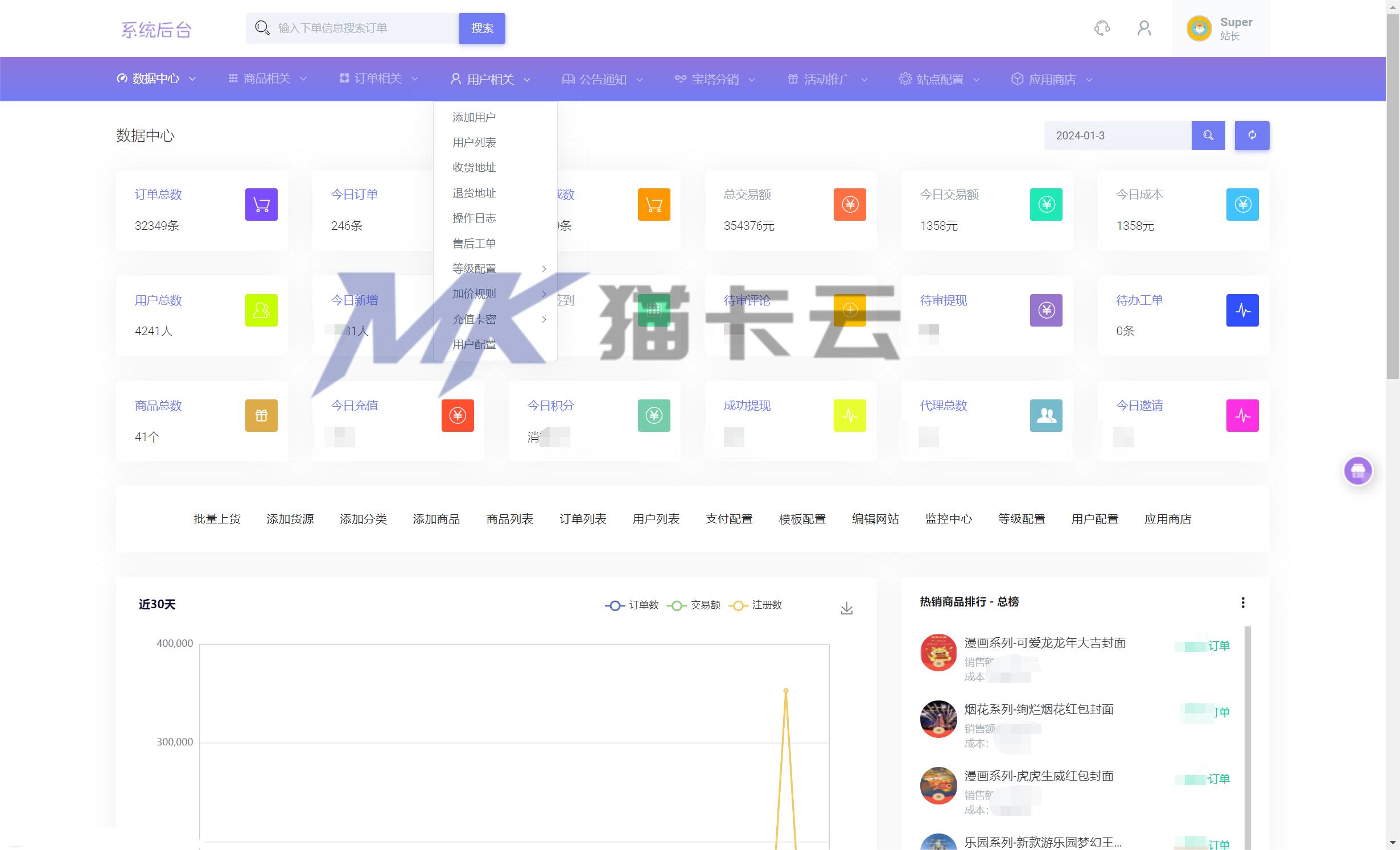Image resolution: width=1400 pixels, height=850 pixels.
Task: Open the 批量上货 shortcut link
Action: coord(217,519)
